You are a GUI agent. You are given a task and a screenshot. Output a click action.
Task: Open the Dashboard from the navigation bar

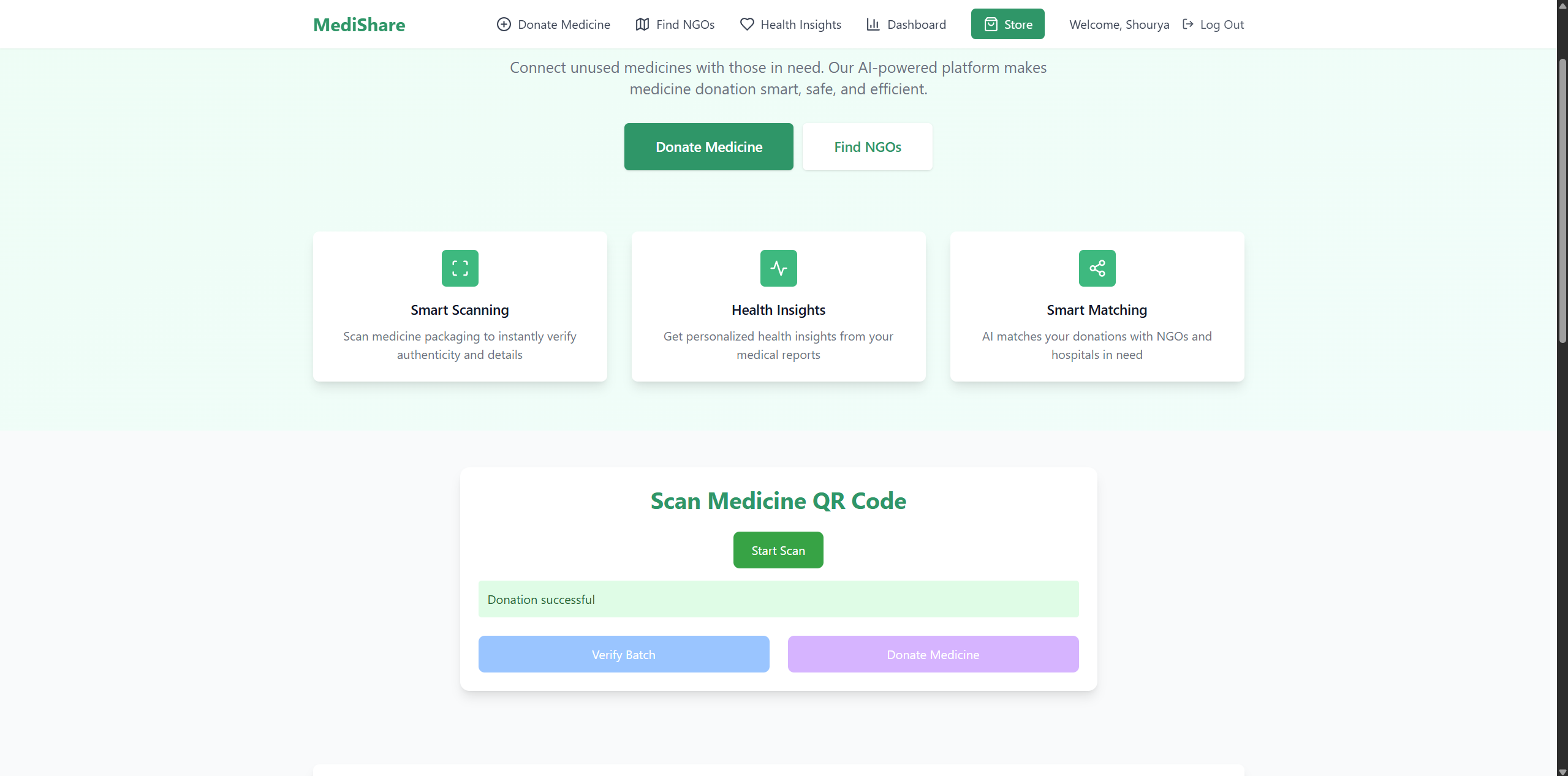[x=916, y=24]
